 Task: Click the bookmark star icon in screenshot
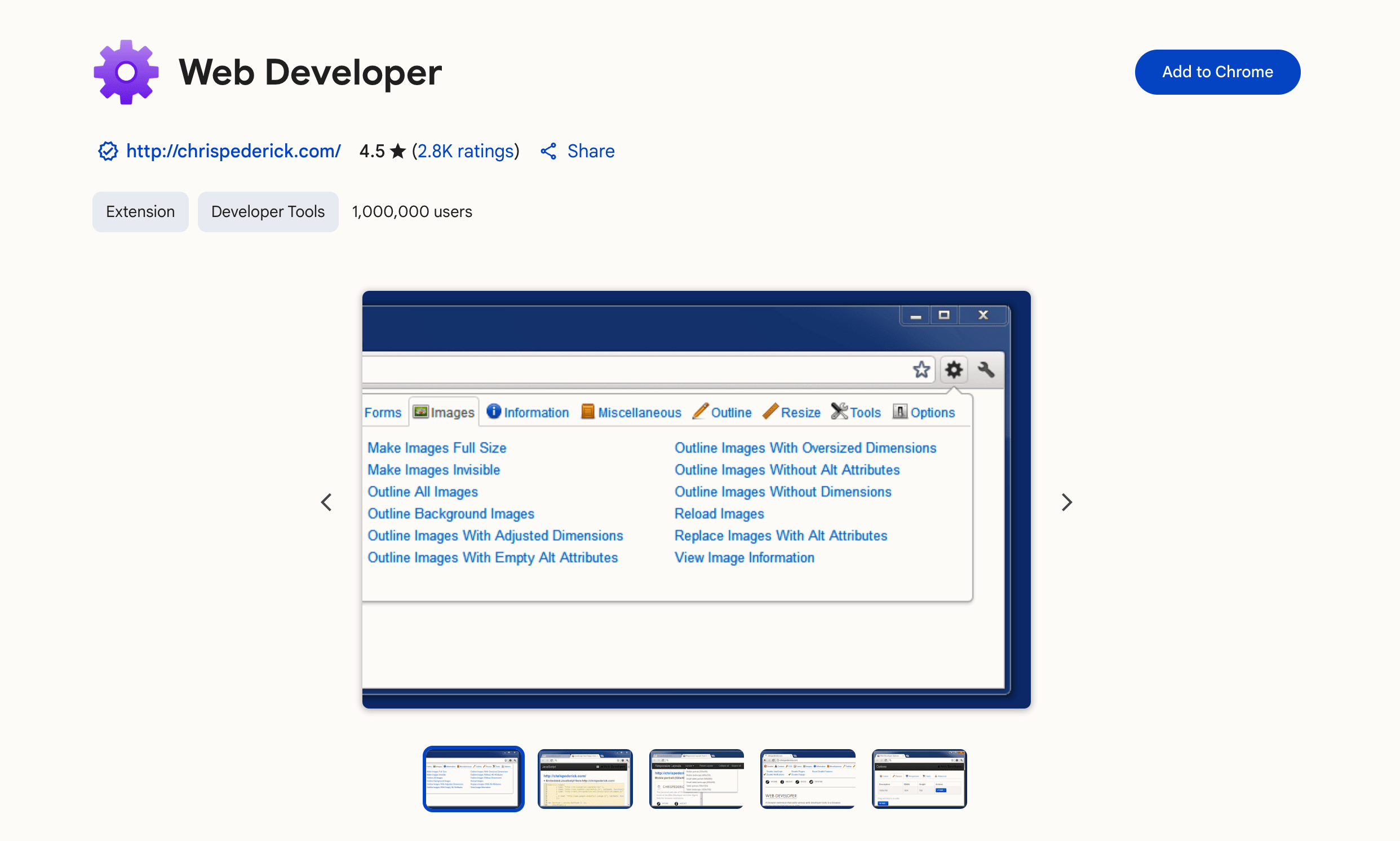coord(921,370)
